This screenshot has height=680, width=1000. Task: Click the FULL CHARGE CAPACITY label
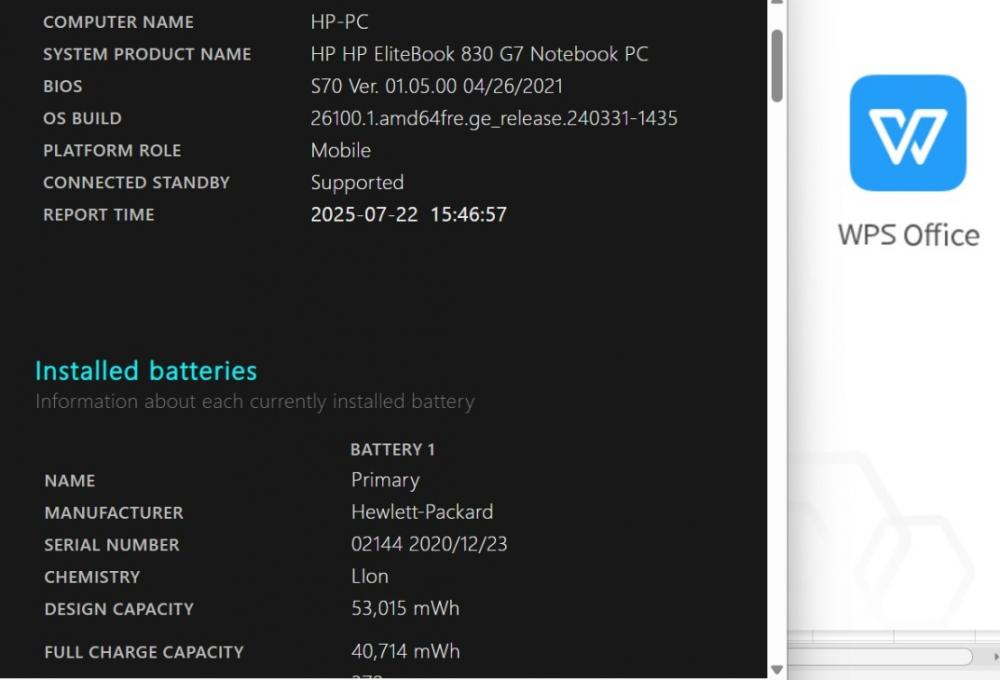[144, 652]
